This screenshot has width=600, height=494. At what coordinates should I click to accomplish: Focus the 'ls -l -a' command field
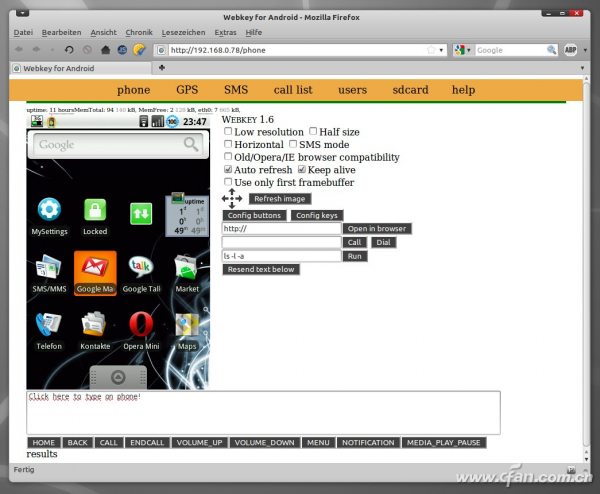click(281, 256)
